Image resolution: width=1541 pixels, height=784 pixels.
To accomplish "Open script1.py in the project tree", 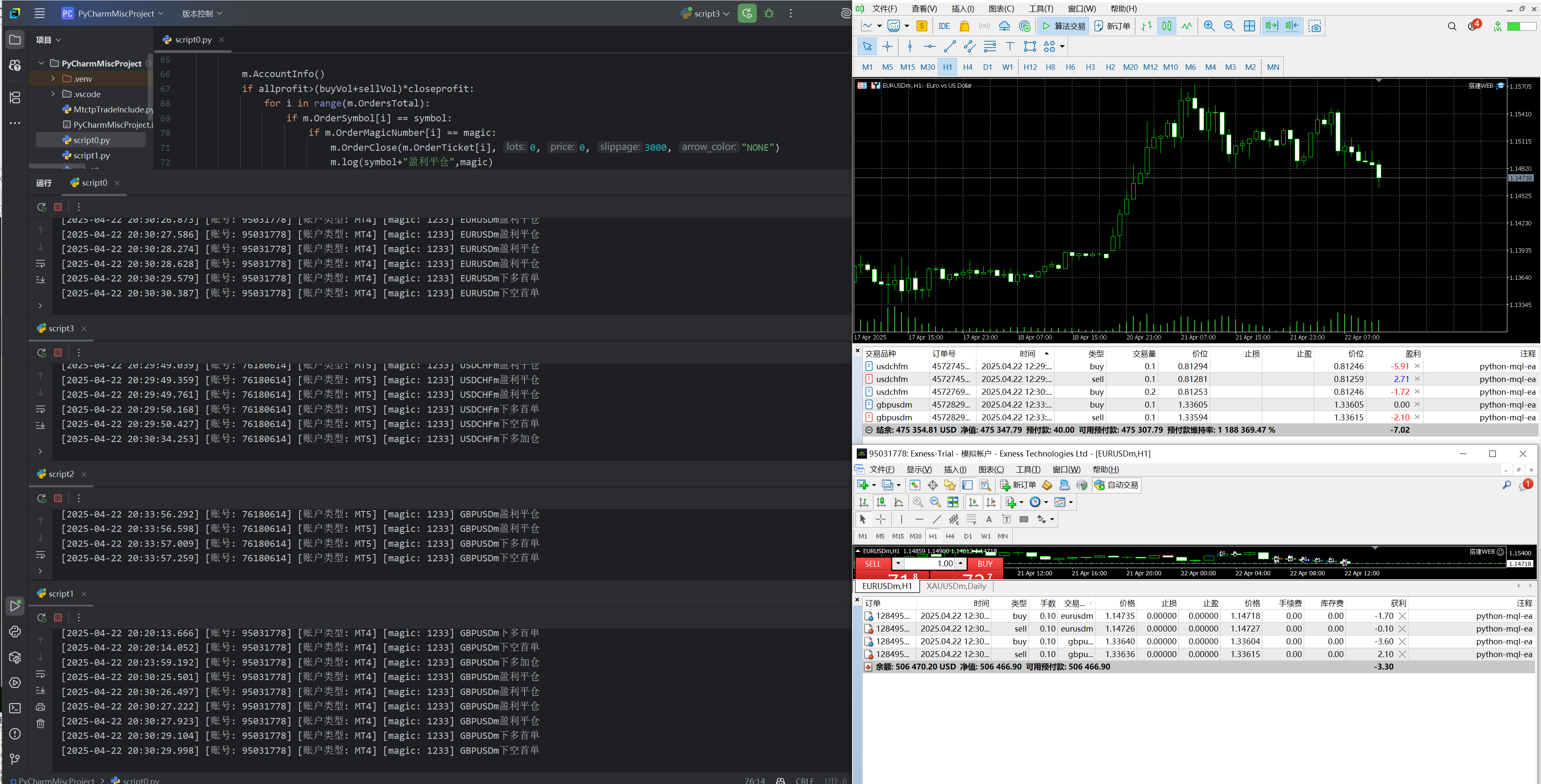I will tap(92, 155).
